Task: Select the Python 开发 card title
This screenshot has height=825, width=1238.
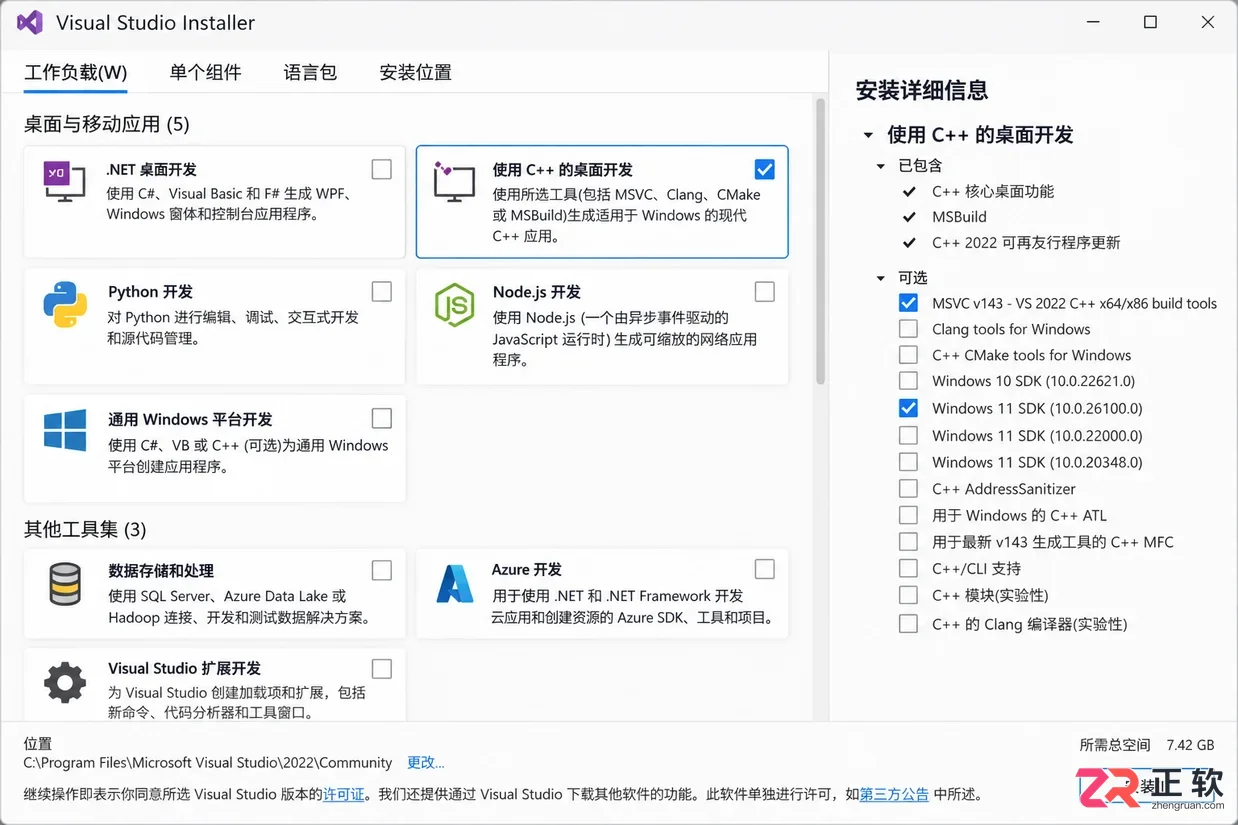Action: click(151, 292)
